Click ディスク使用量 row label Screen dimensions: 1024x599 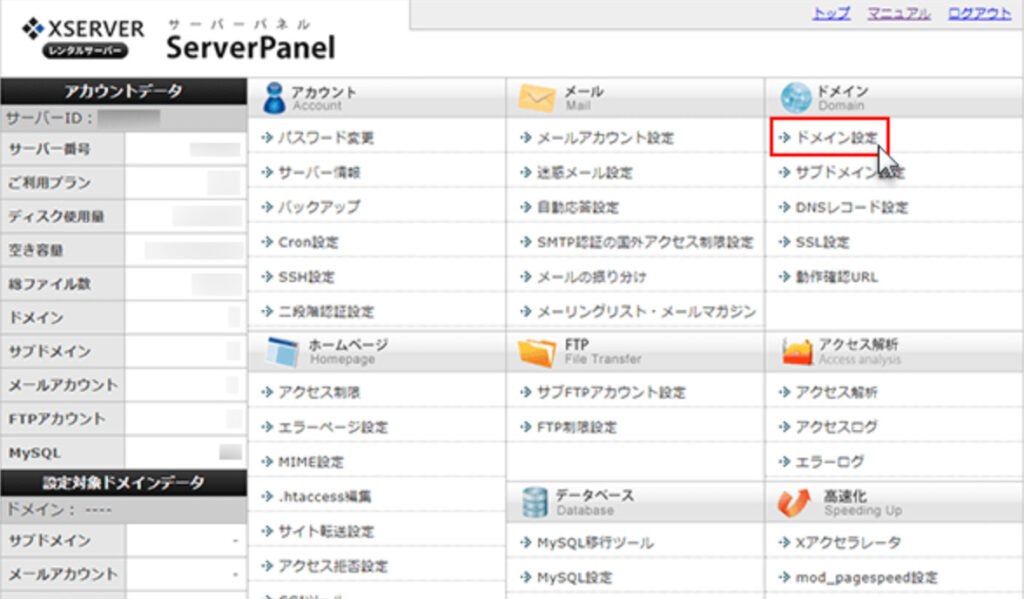[56, 216]
